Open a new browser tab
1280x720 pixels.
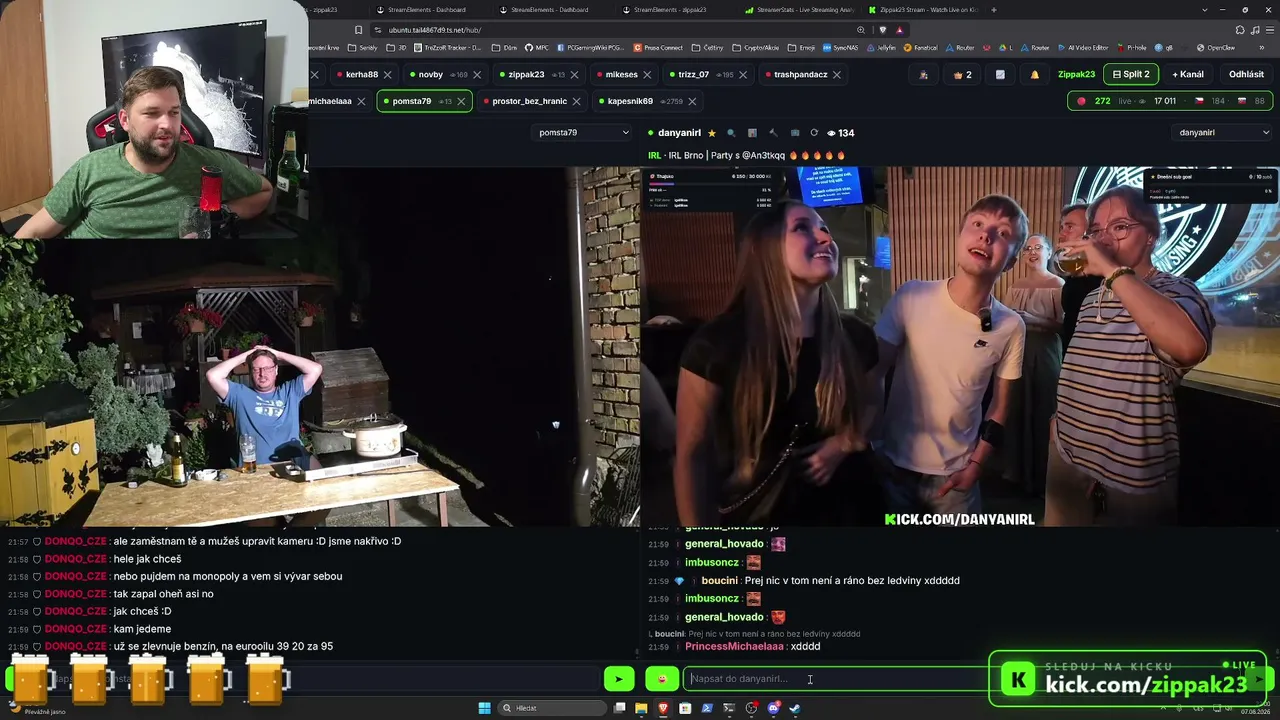pos(993,10)
